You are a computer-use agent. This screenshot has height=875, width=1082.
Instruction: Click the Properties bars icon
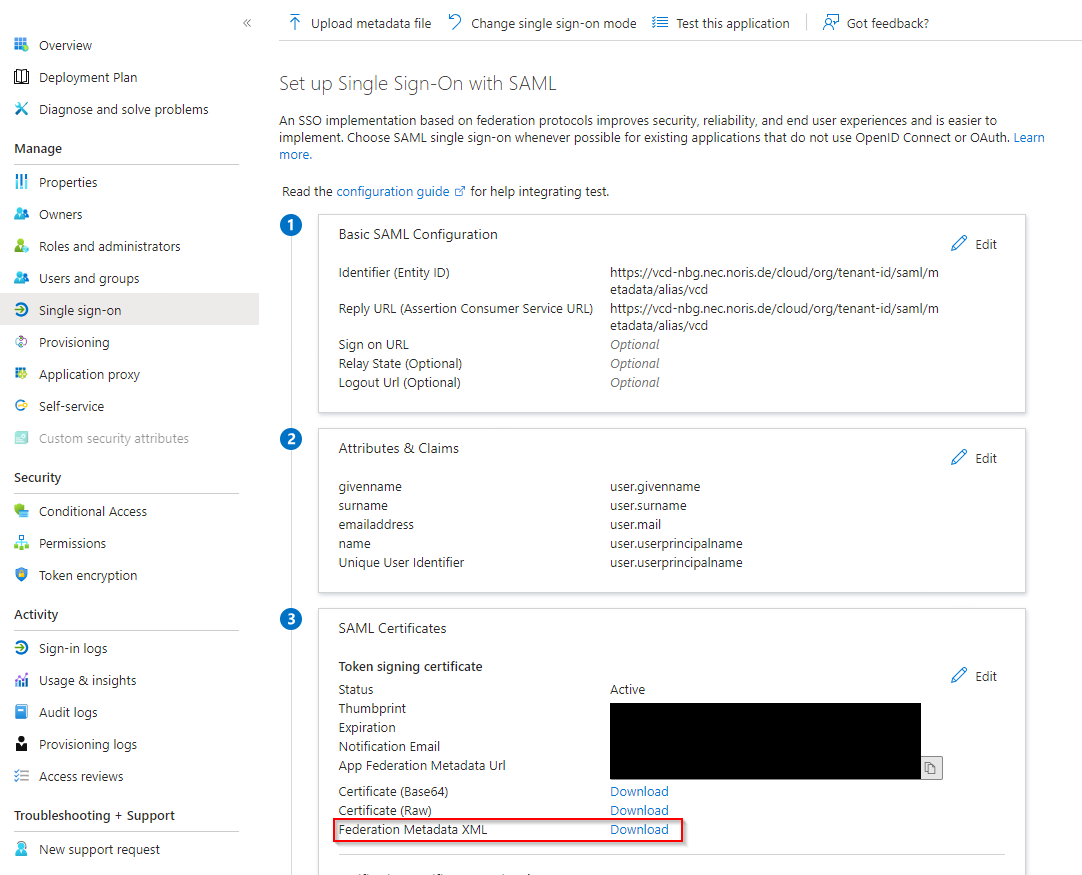[x=21, y=181]
